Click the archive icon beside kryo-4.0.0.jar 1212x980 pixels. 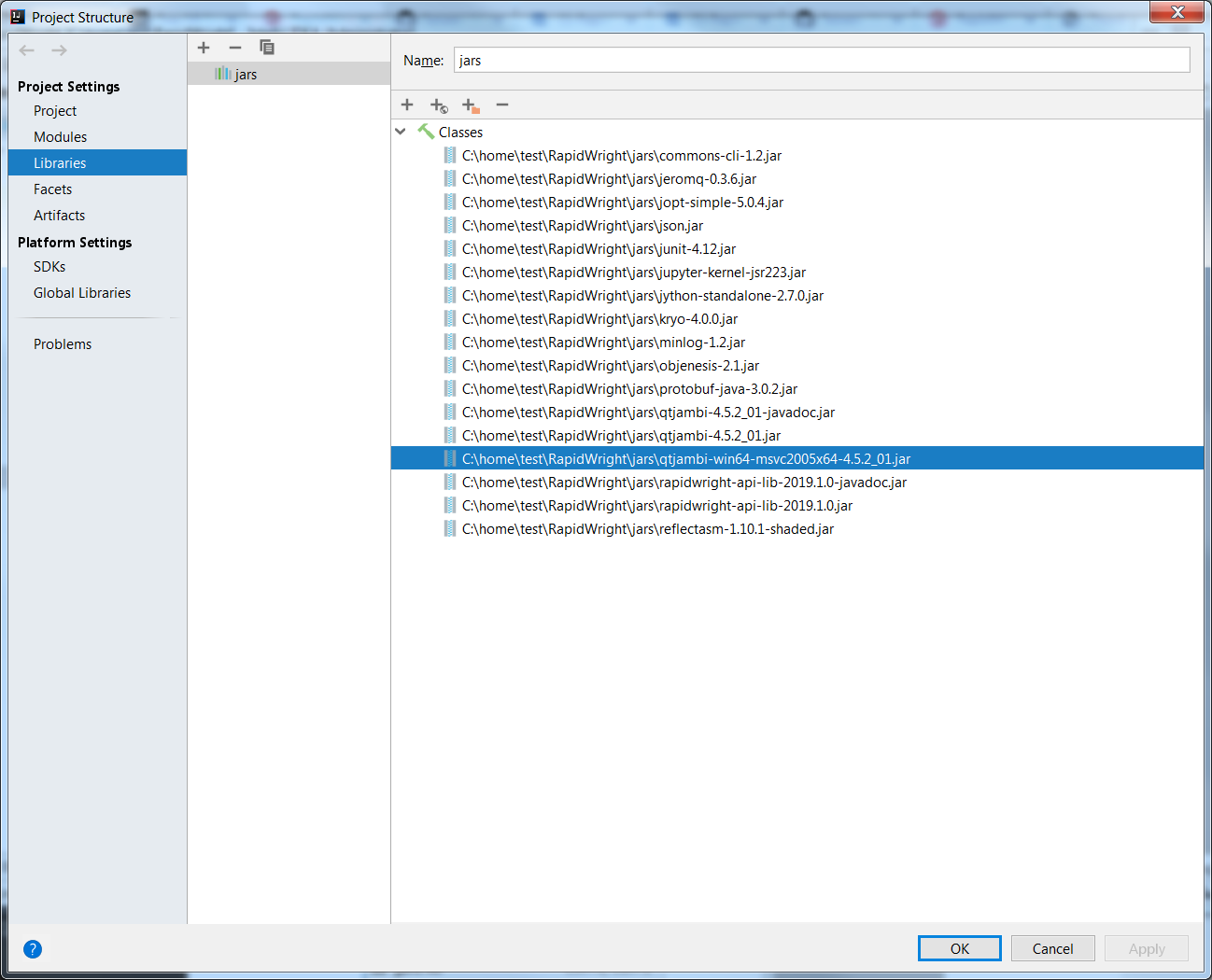coord(450,318)
